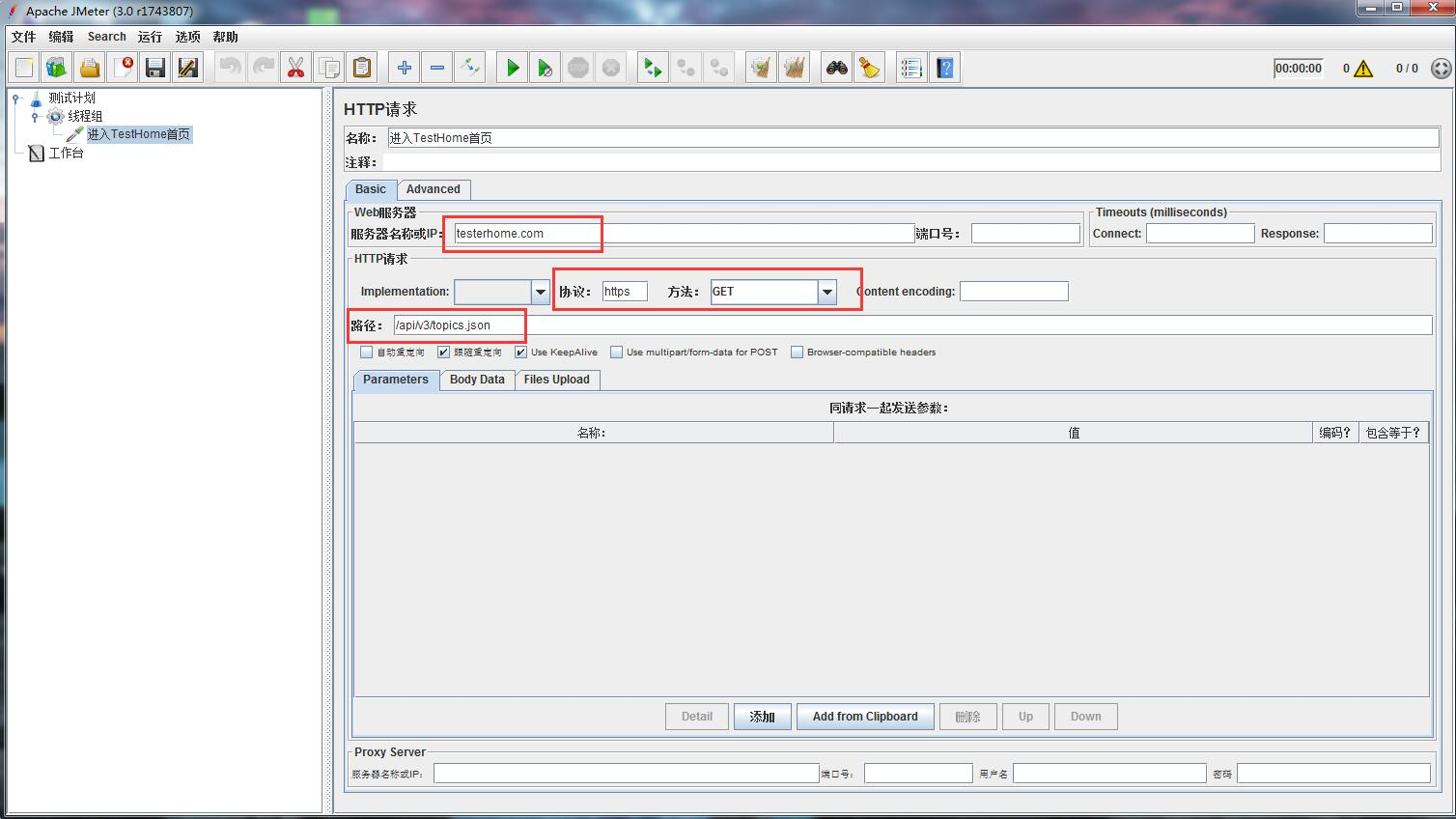Click the remote engine status icon at far right
1456x819 pixels.
tap(1441, 69)
